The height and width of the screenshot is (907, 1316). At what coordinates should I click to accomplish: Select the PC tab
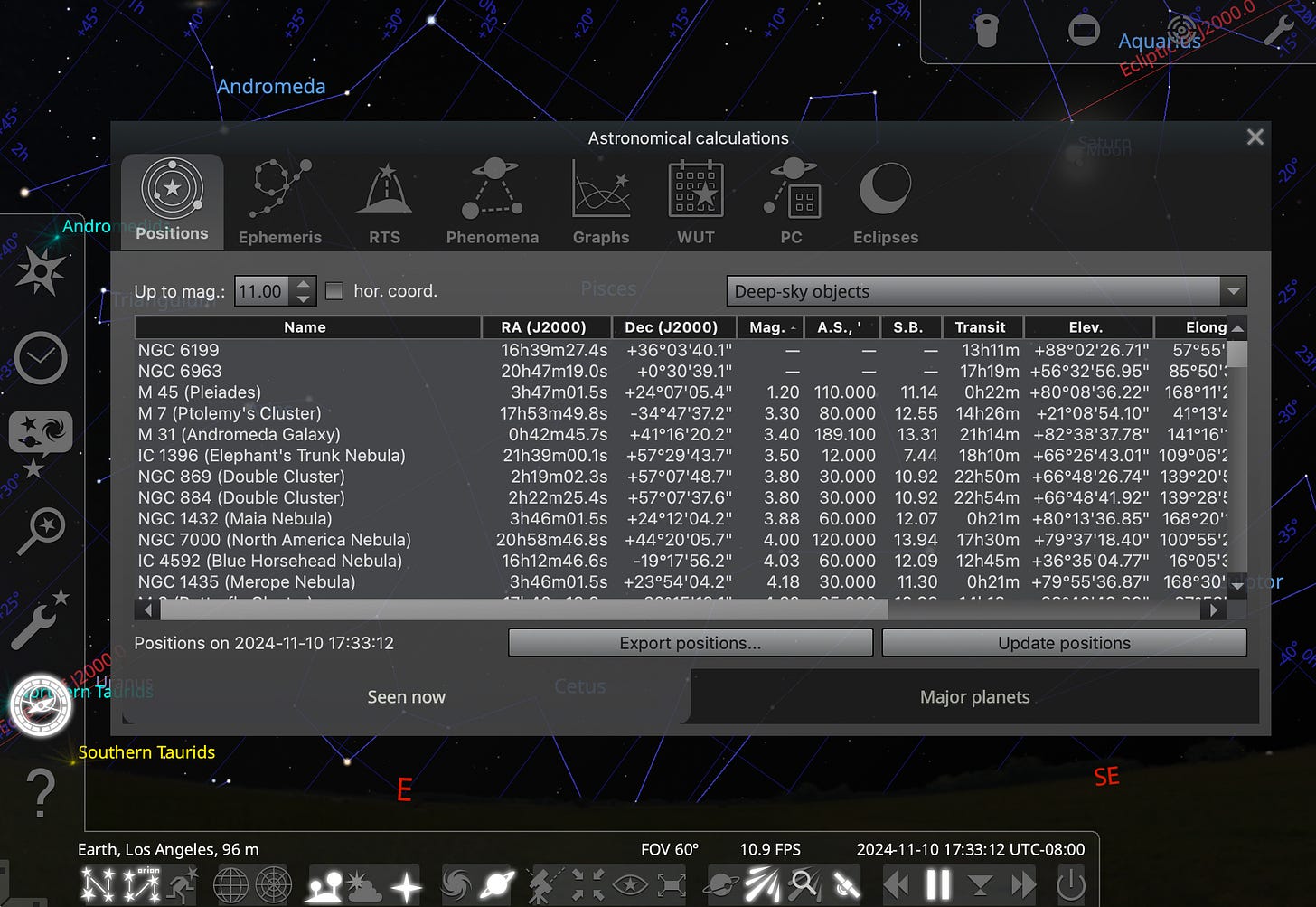click(x=791, y=201)
